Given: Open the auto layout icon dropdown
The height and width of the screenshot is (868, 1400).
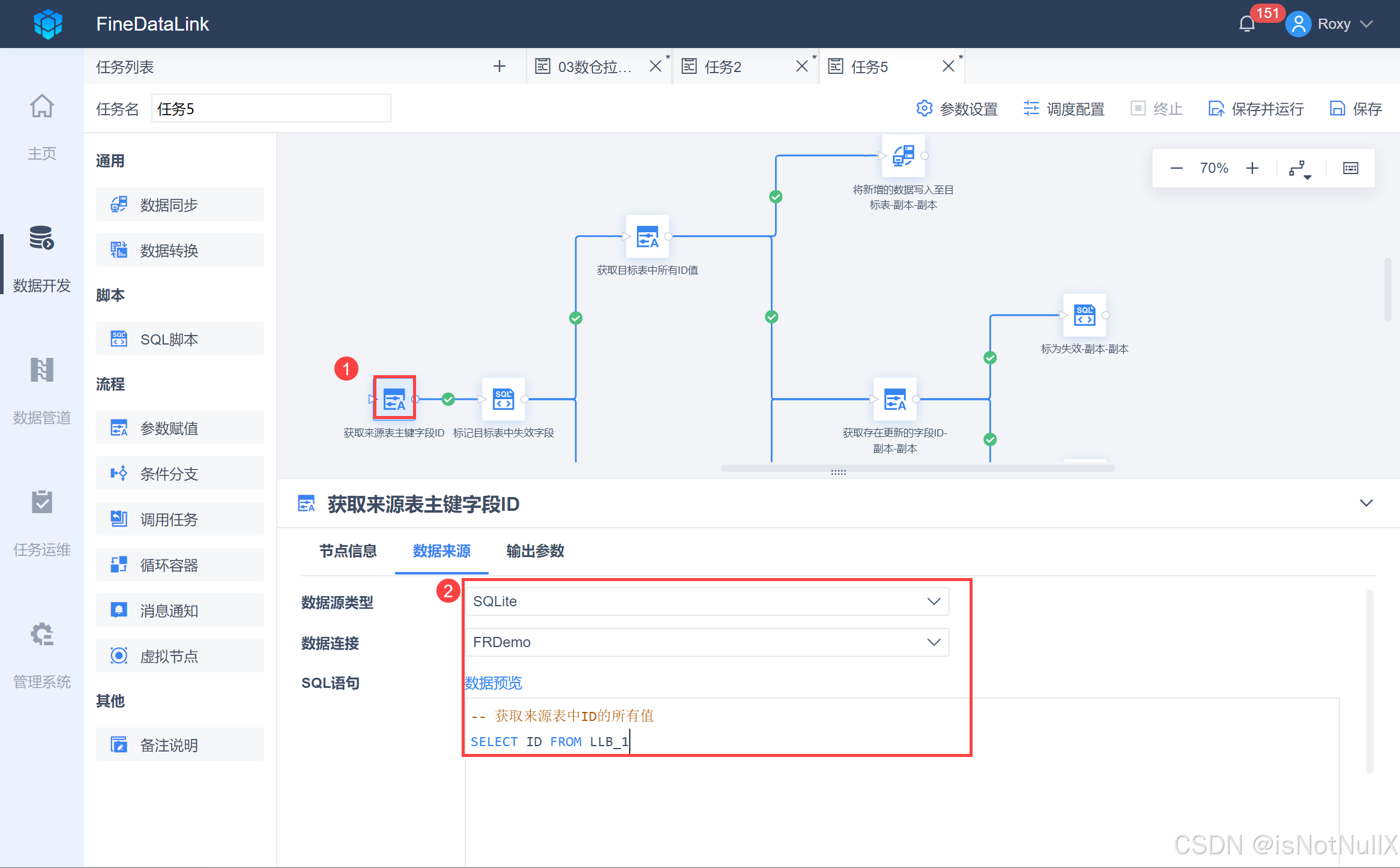Looking at the screenshot, I should pos(1300,169).
